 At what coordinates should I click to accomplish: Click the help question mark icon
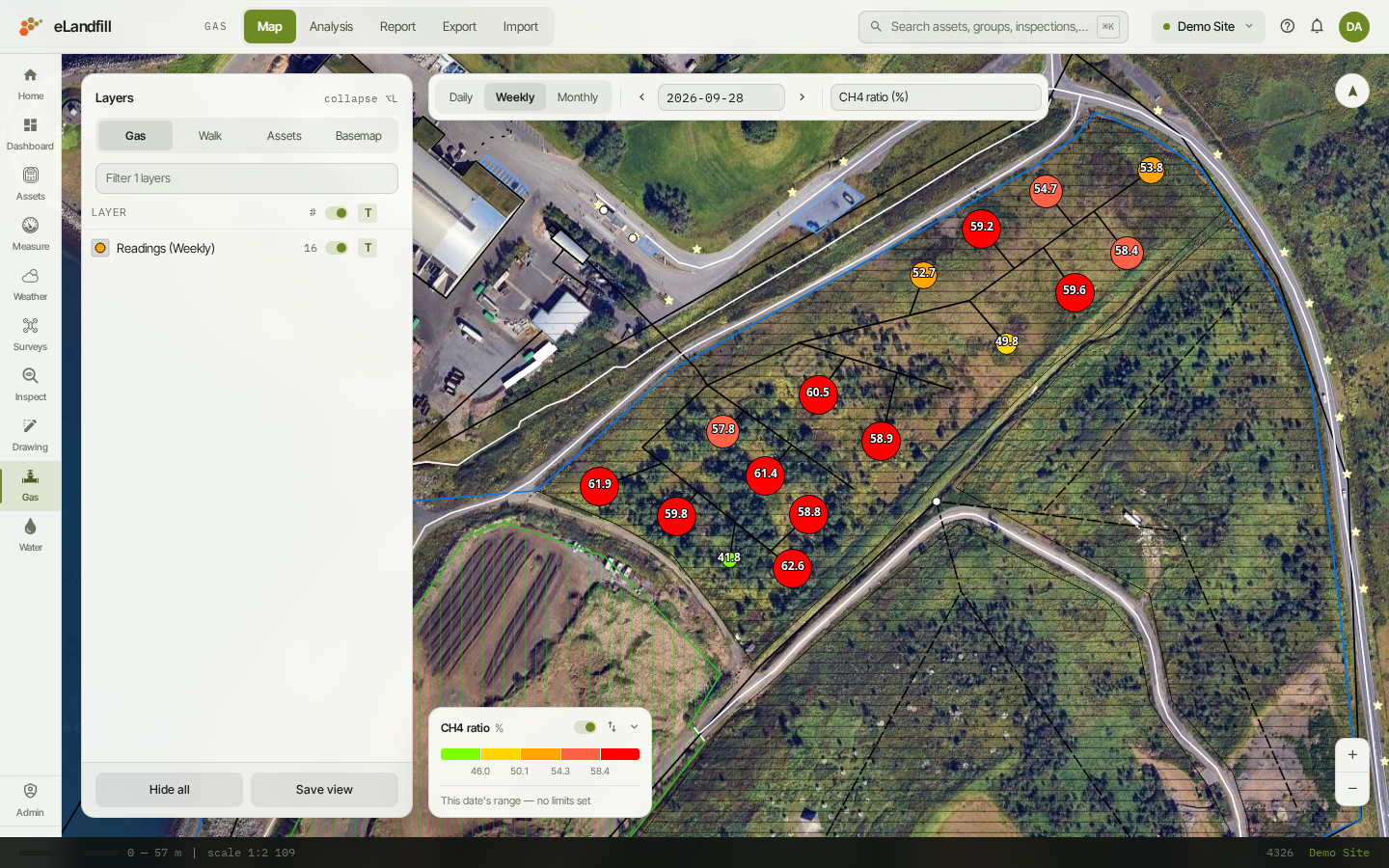[x=1287, y=26]
